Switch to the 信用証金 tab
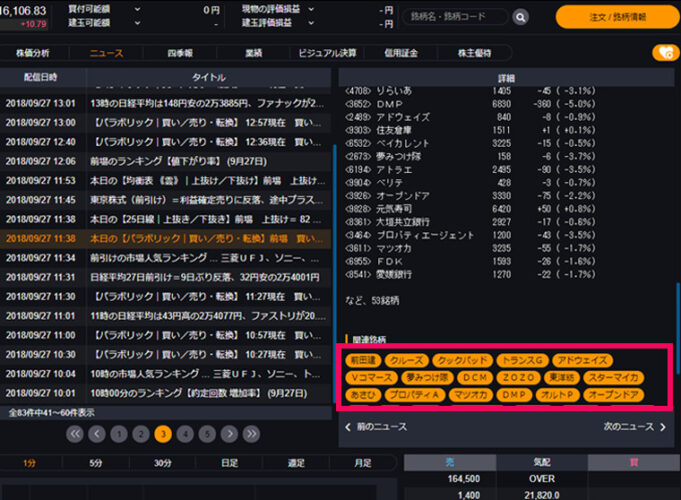681x500 pixels. [401, 53]
